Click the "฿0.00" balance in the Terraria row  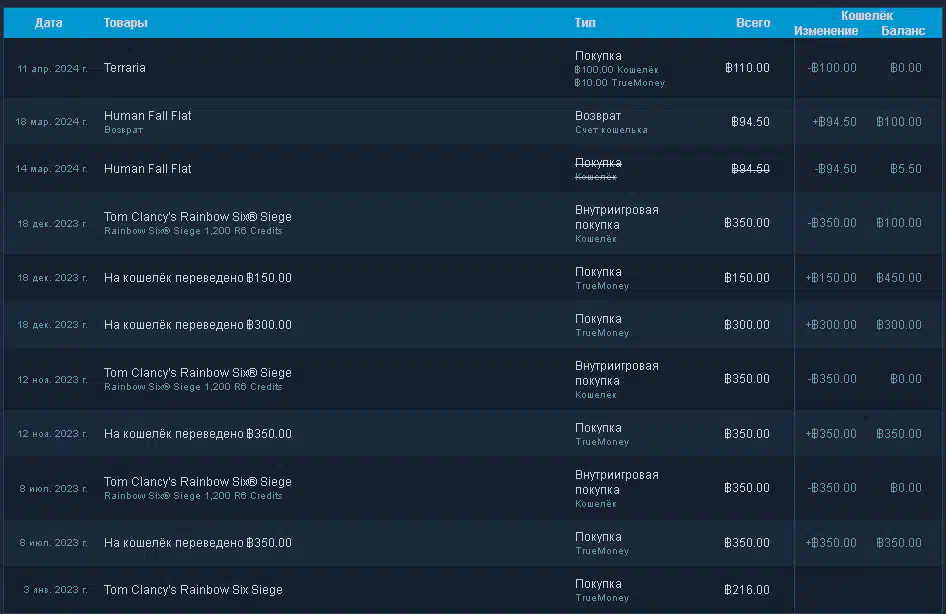pos(906,68)
